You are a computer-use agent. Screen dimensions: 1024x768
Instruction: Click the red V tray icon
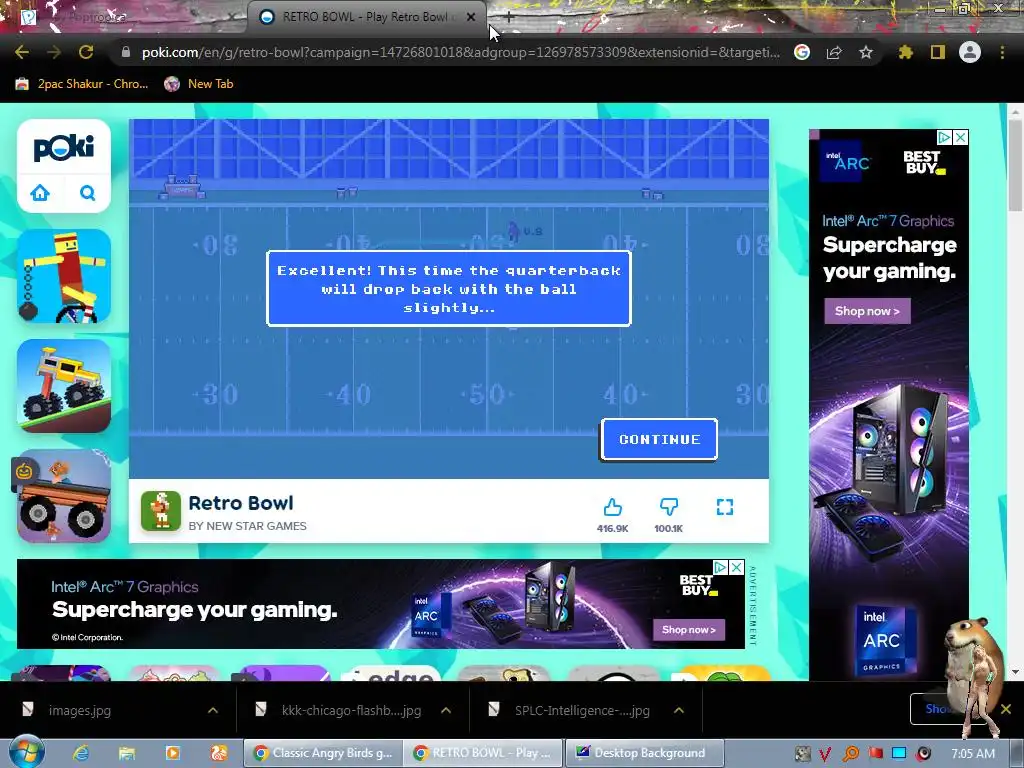[x=825, y=754]
